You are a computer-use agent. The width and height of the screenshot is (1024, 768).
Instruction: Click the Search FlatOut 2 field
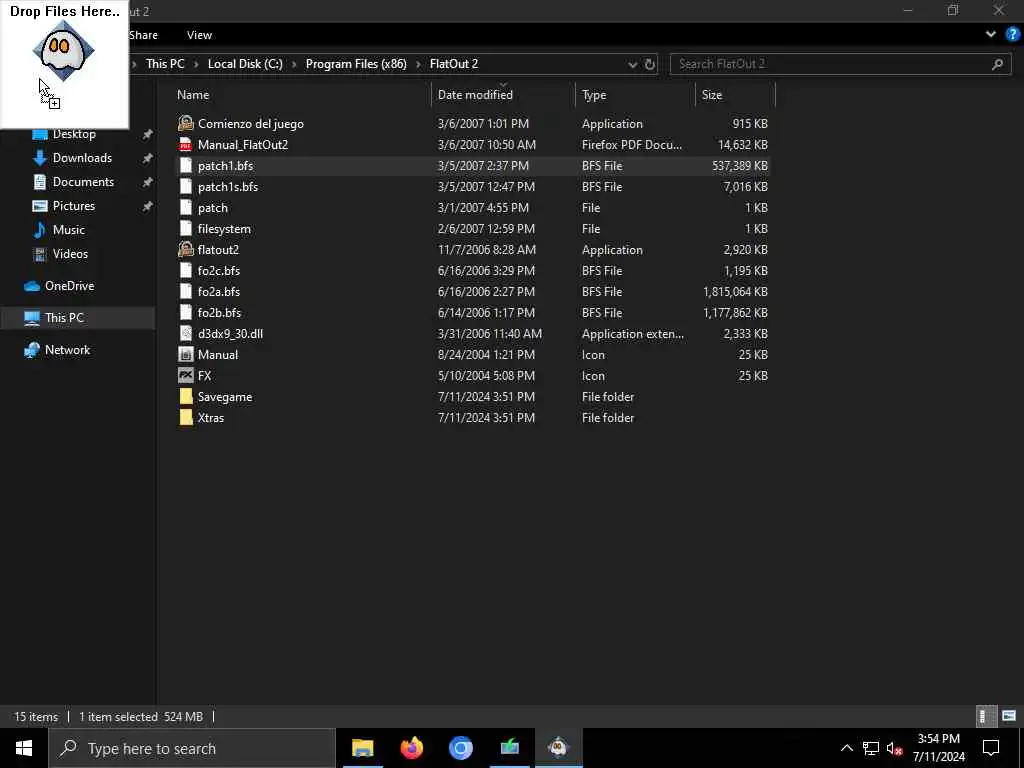coord(840,64)
